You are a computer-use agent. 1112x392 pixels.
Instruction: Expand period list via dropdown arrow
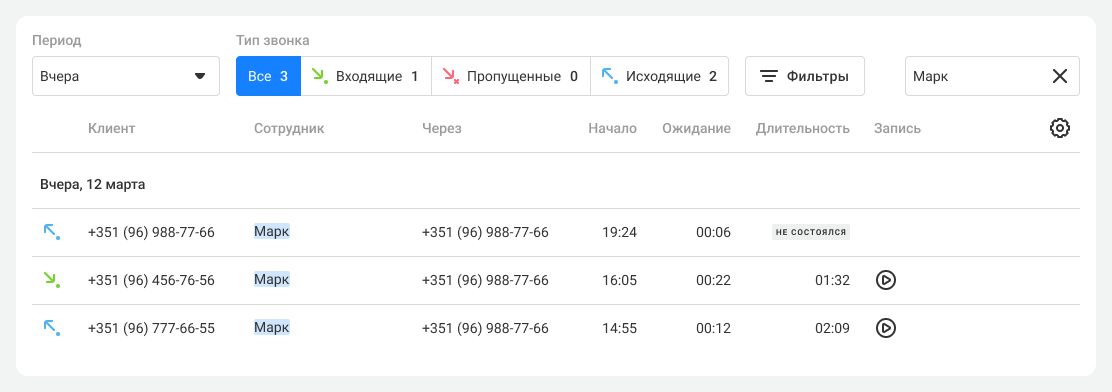[200, 77]
